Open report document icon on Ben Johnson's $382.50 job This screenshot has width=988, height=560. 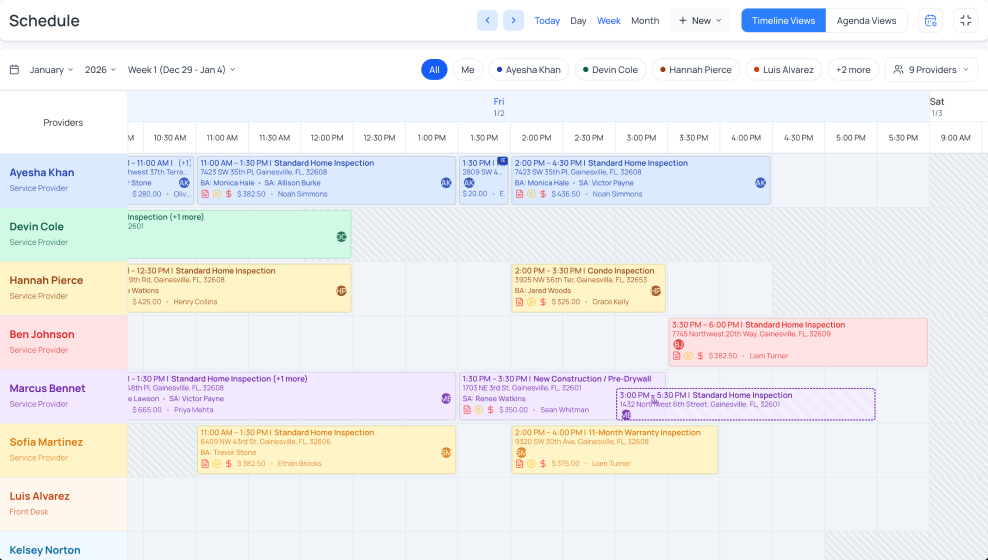coord(677,356)
